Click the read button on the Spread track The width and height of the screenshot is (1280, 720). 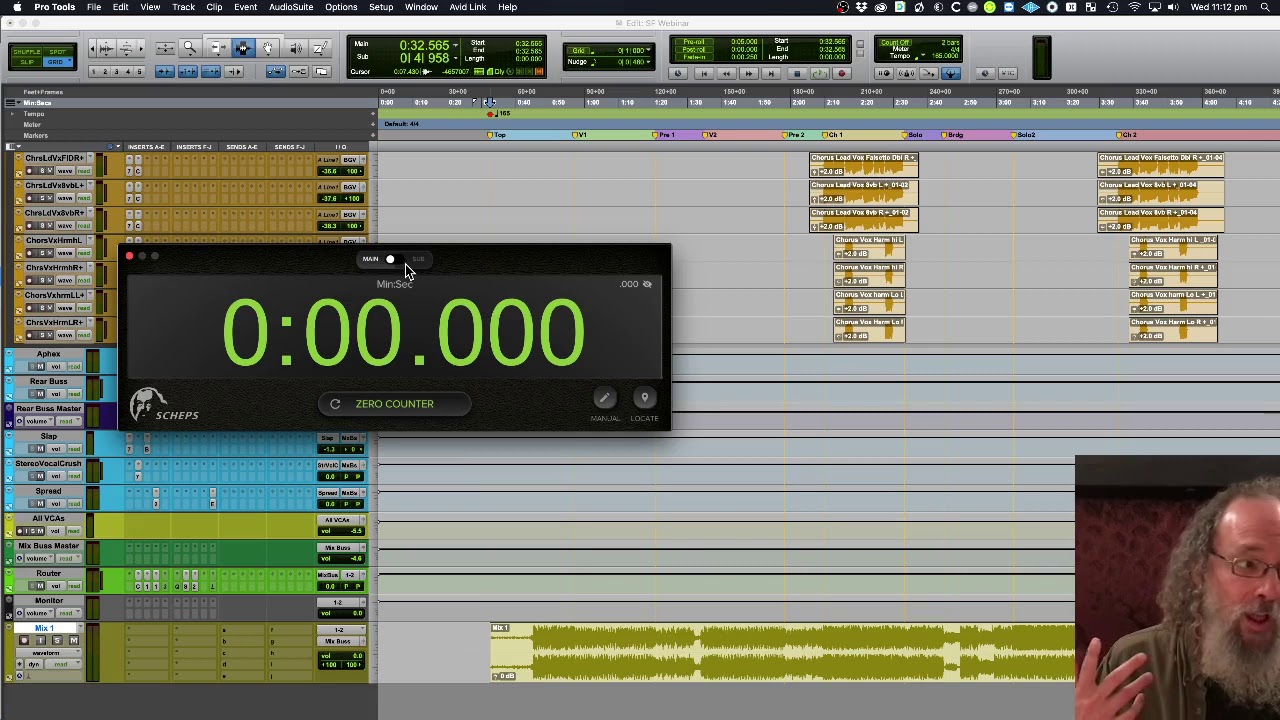tap(74, 503)
